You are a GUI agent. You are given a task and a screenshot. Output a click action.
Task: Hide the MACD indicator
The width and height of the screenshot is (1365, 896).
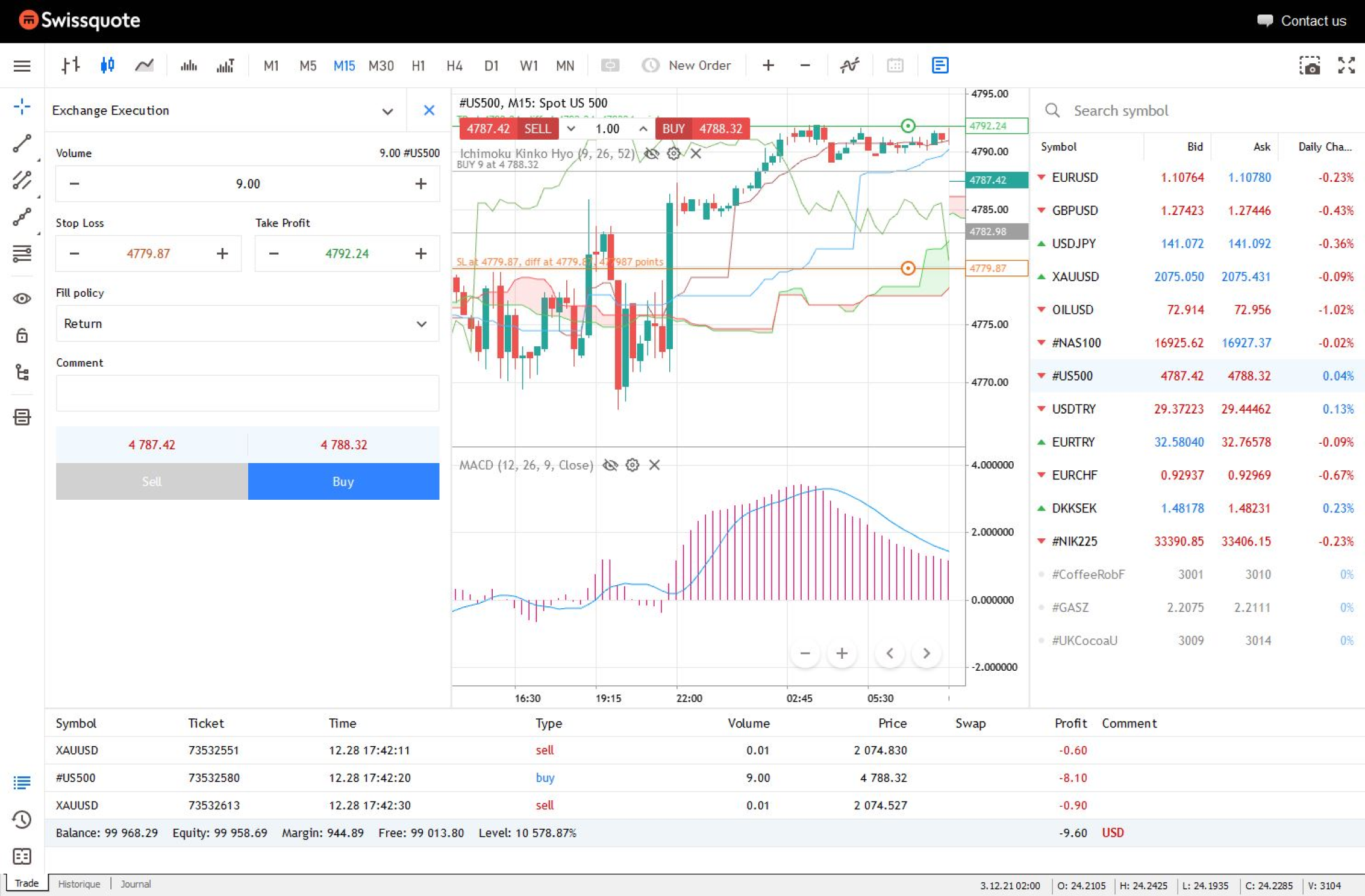point(611,464)
